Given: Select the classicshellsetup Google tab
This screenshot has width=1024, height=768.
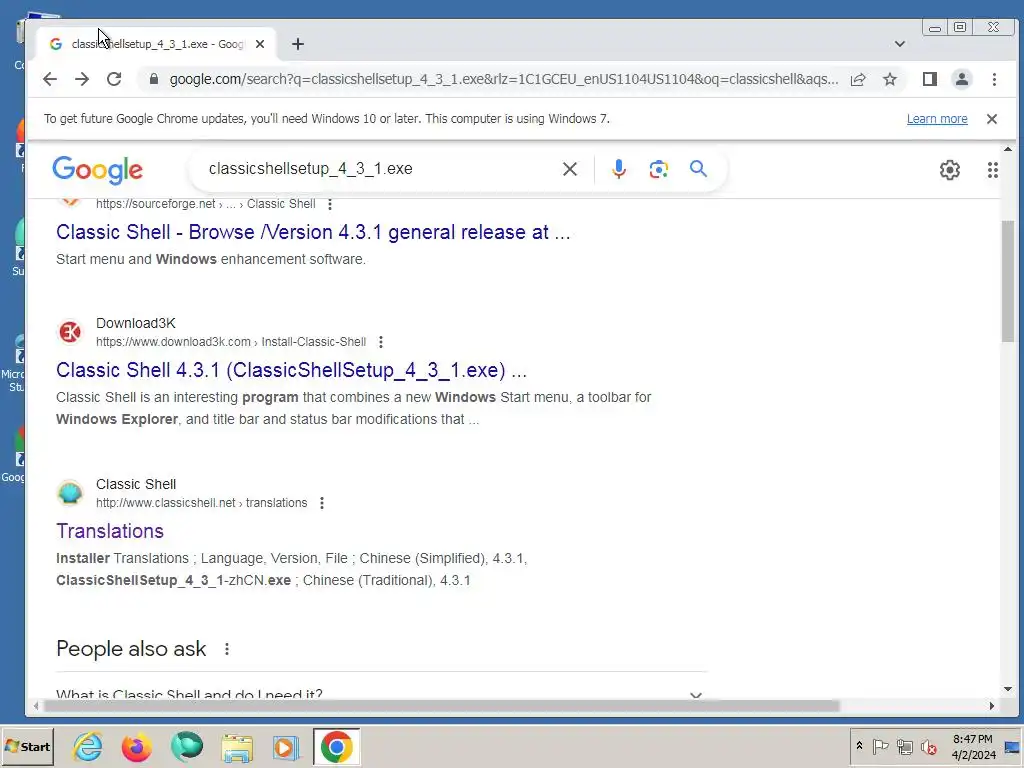Looking at the screenshot, I should (157, 44).
